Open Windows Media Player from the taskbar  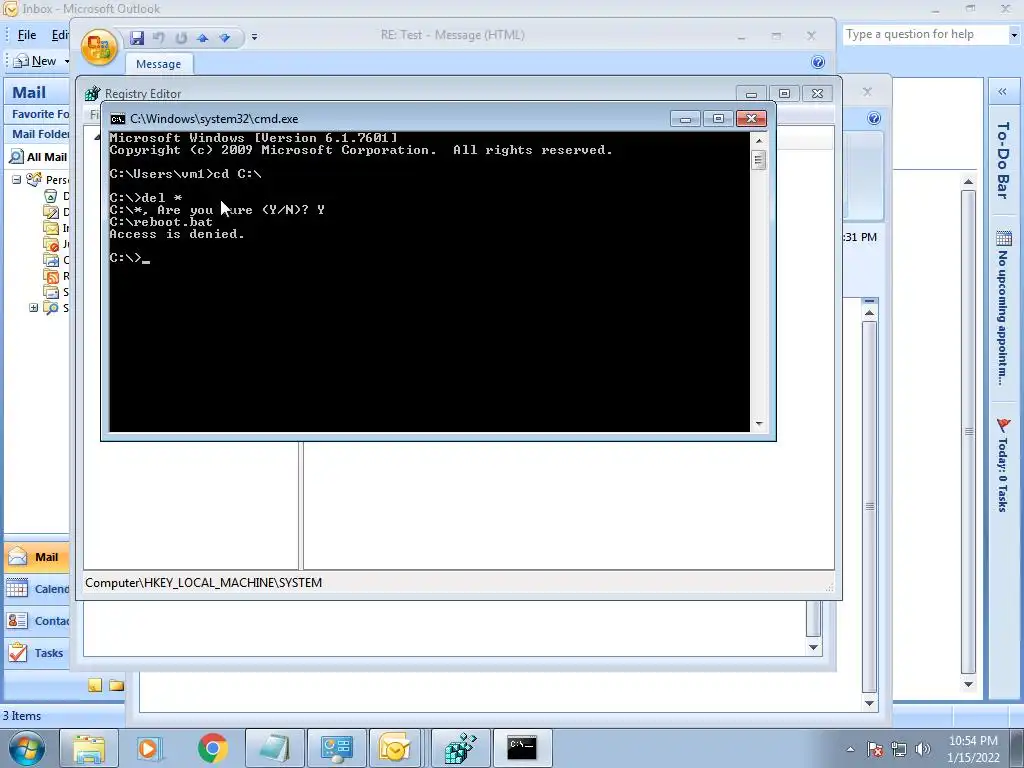point(148,748)
